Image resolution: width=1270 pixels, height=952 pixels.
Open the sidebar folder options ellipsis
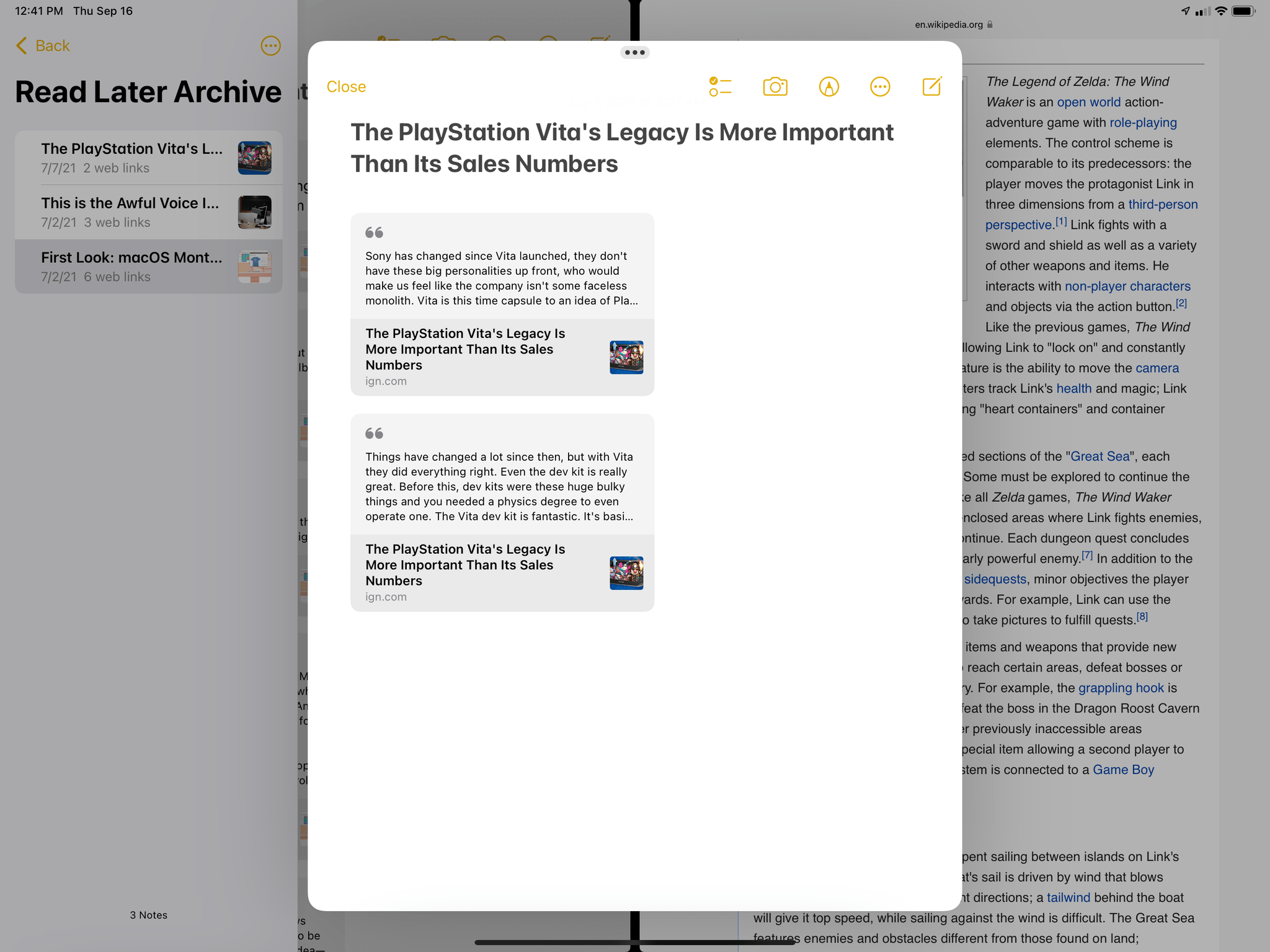[270, 46]
